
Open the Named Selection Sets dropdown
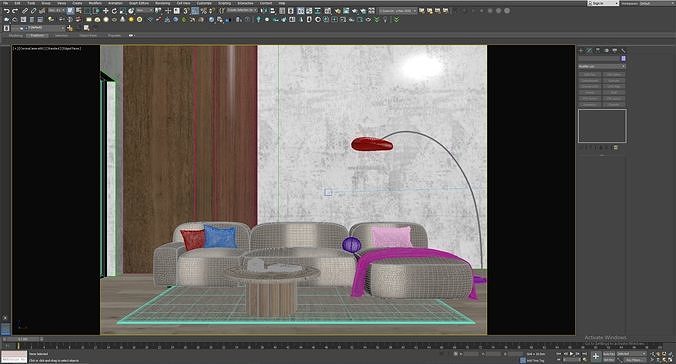241,10
